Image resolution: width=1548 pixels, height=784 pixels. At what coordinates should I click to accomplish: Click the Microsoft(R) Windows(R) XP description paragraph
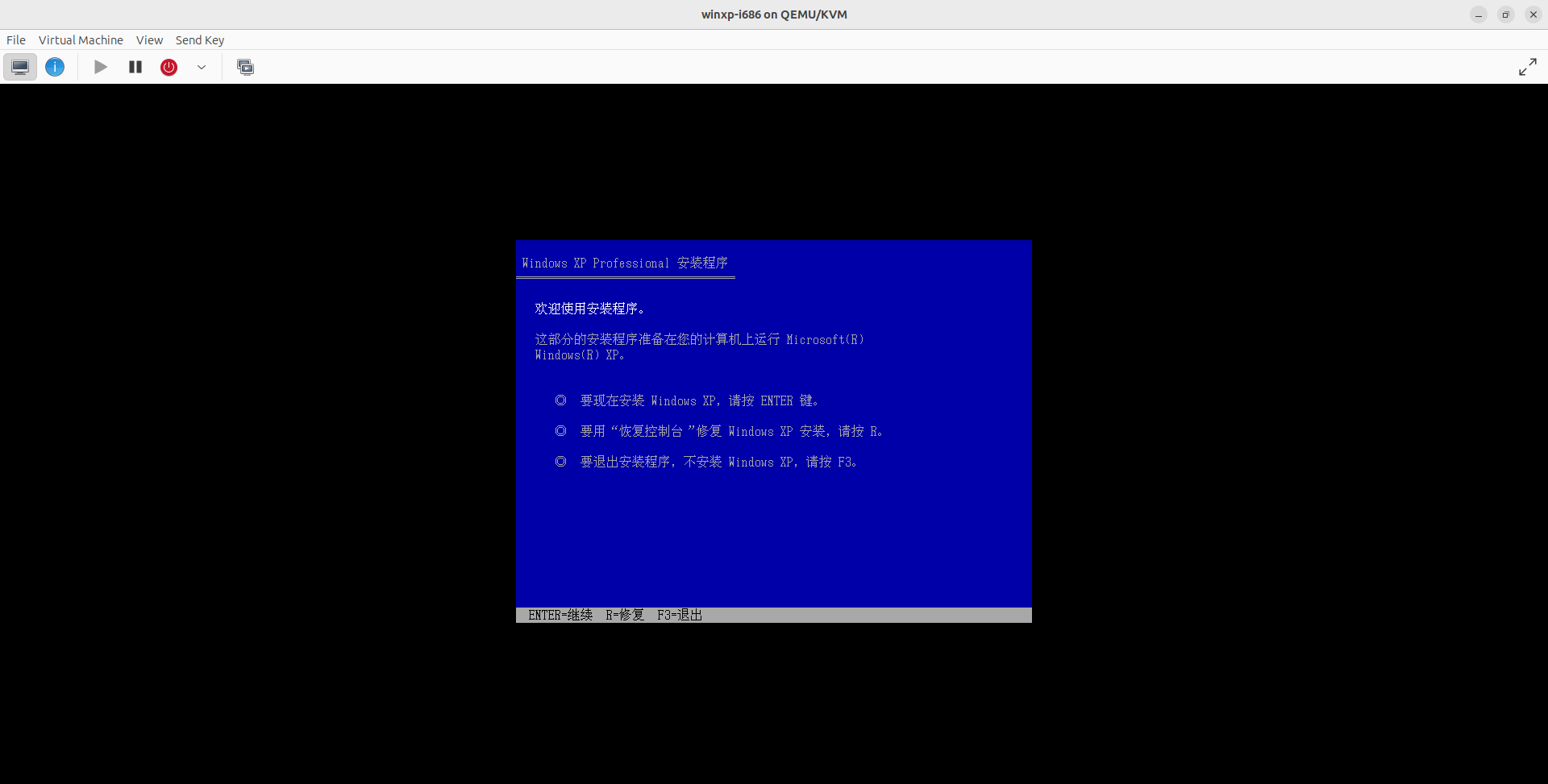(699, 347)
